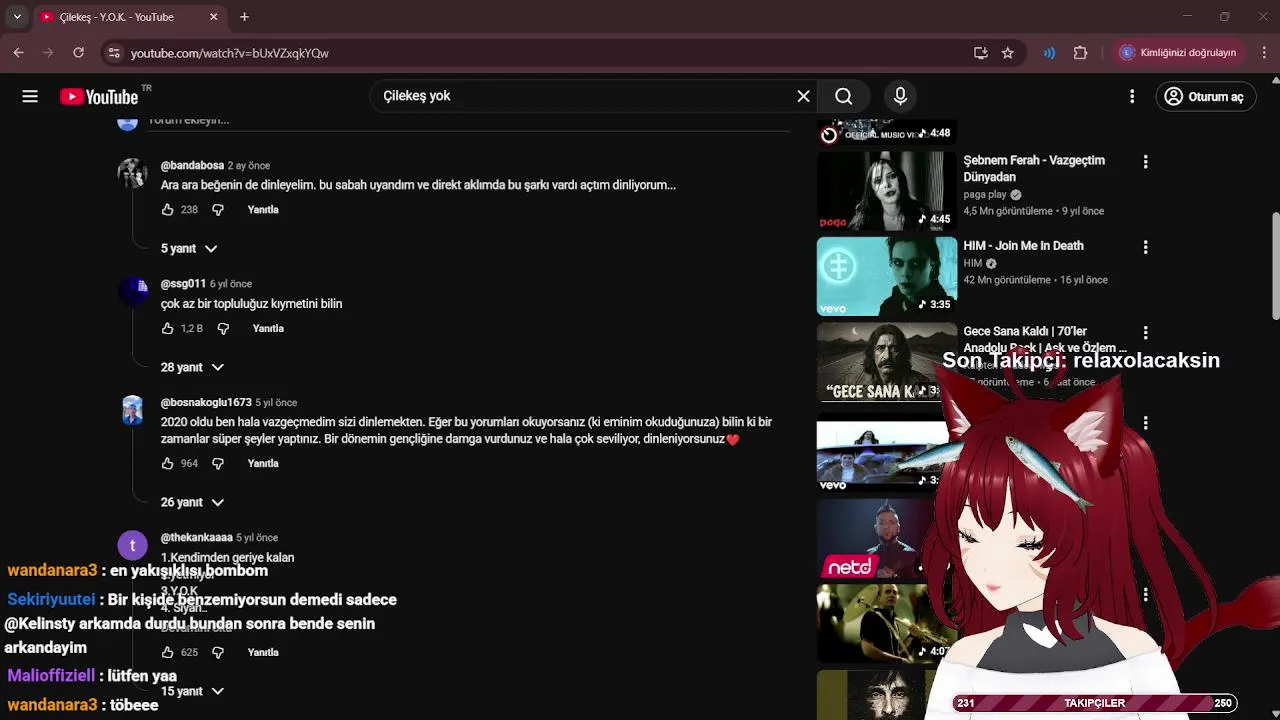Click the page vertical scrollbar thumb
The width and height of the screenshot is (1280, 720).
click(1274, 266)
